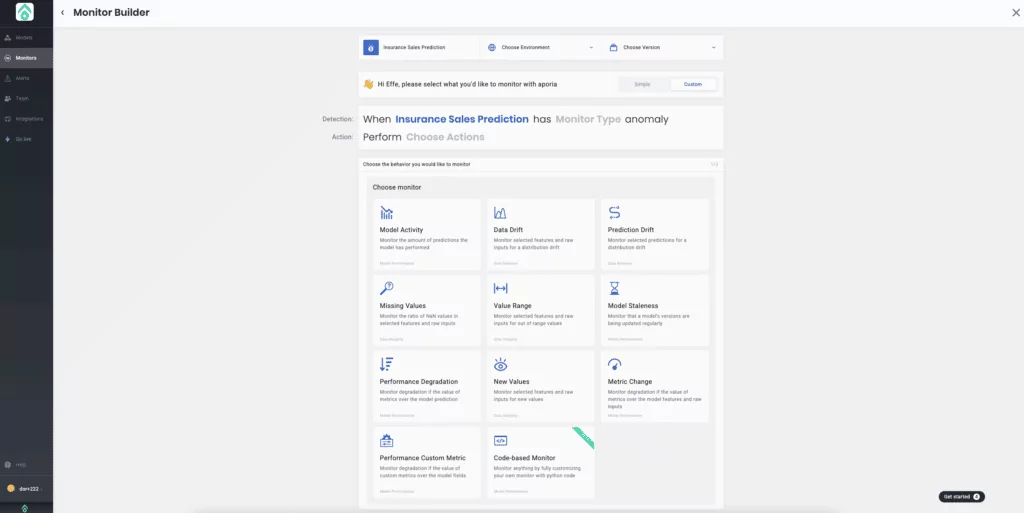The image size is (1024, 513).
Task: Open Go live in the sidebar
Action: click(26, 139)
